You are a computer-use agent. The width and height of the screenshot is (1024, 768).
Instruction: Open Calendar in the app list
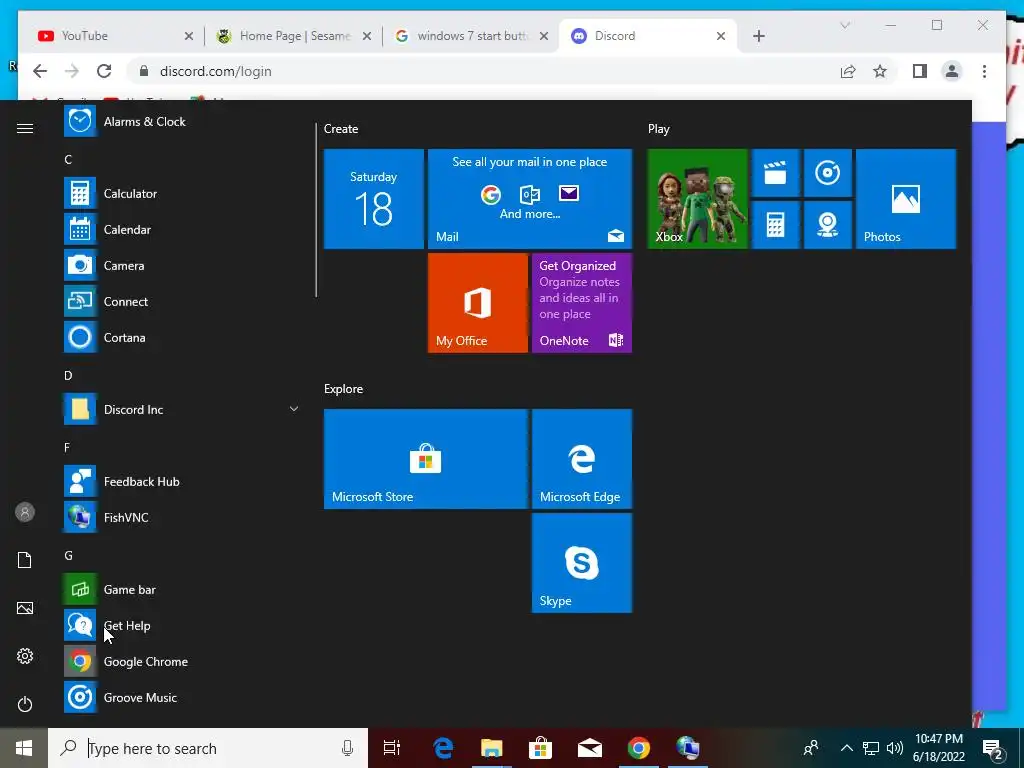(182, 229)
